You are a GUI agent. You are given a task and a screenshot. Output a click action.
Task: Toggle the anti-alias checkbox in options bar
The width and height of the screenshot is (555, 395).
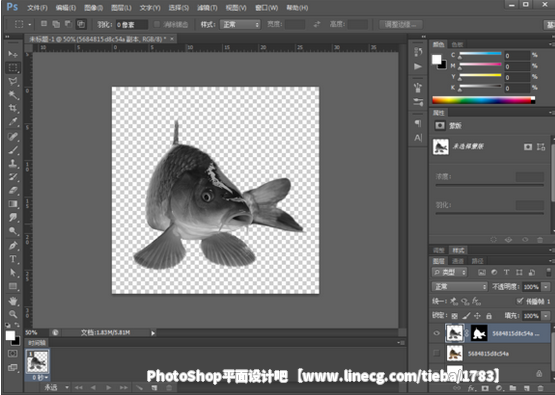click(157, 24)
